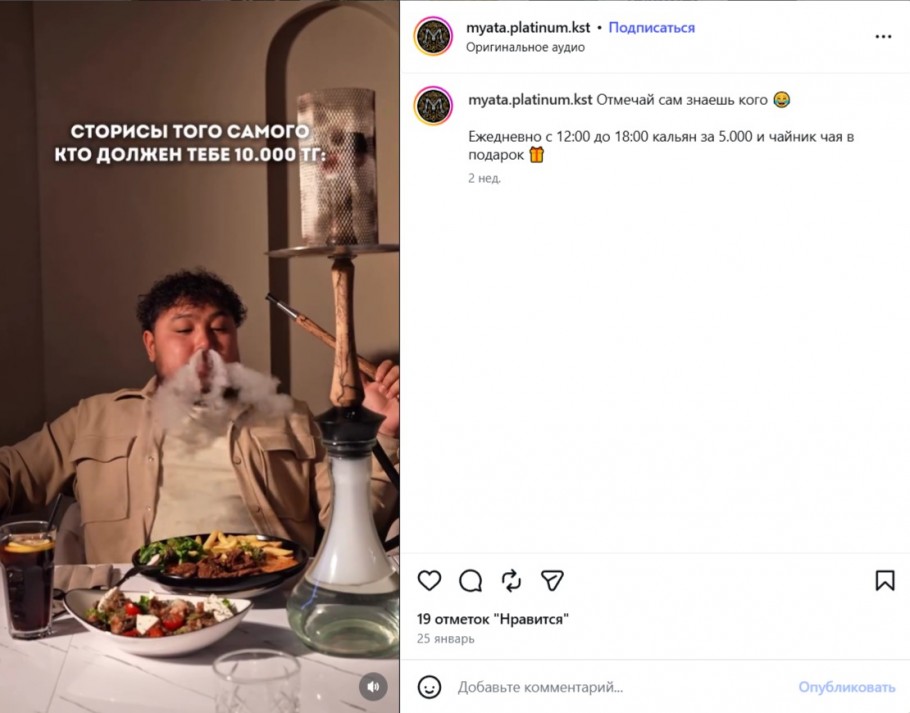This screenshot has width=910, height=713.
Task: Open myata.platinum.kst profile from header
Action: point(528,28)
